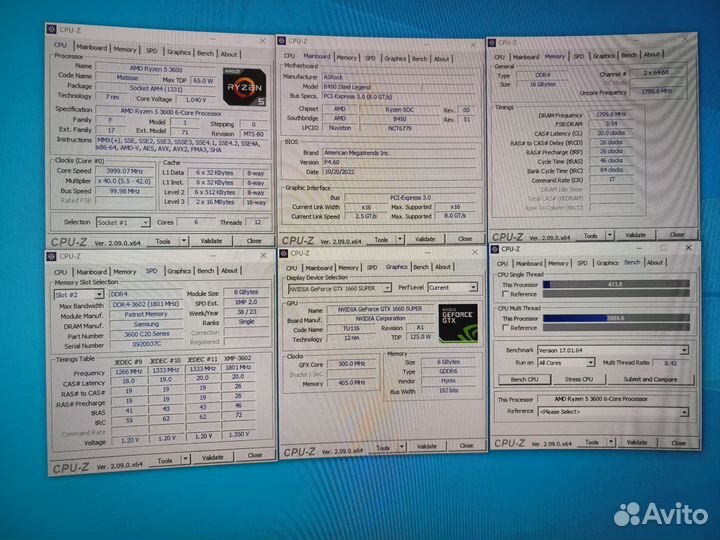This screenshot has height=540, width=720.
Task: Click the CPU-Z title icon in the Memory tab window
Action: tap(492, 43)
